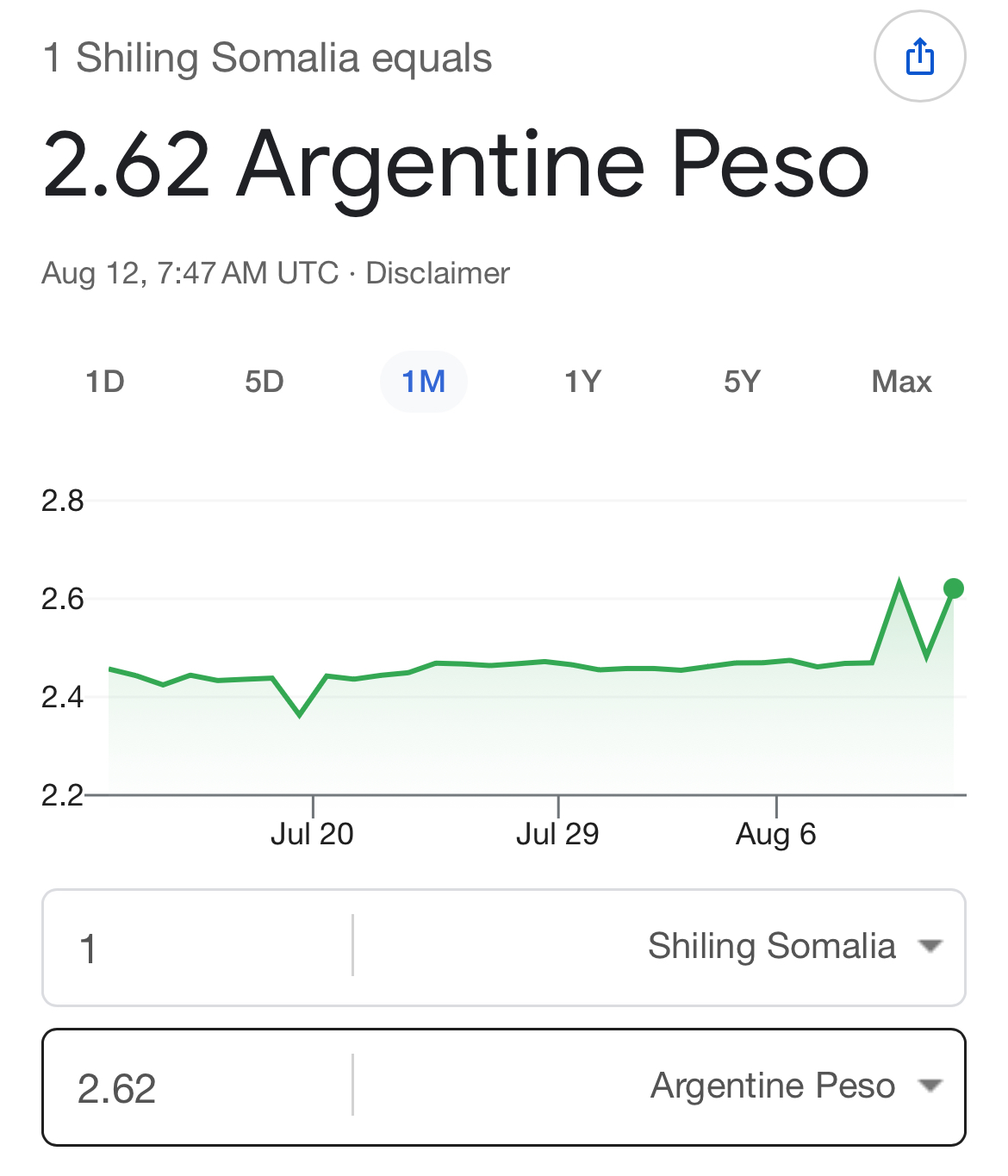Switch to the 5D time range
The height and width of the screenshot is (1176, 1008).
click(264, 382)
